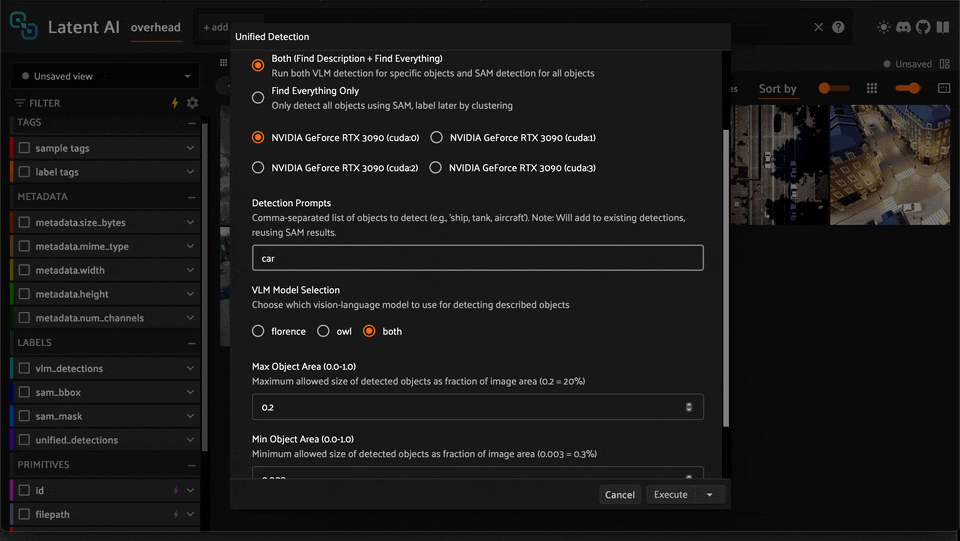Click Cancel in Unified Detection dialog
960x541 pixels.
coord(620,494)
